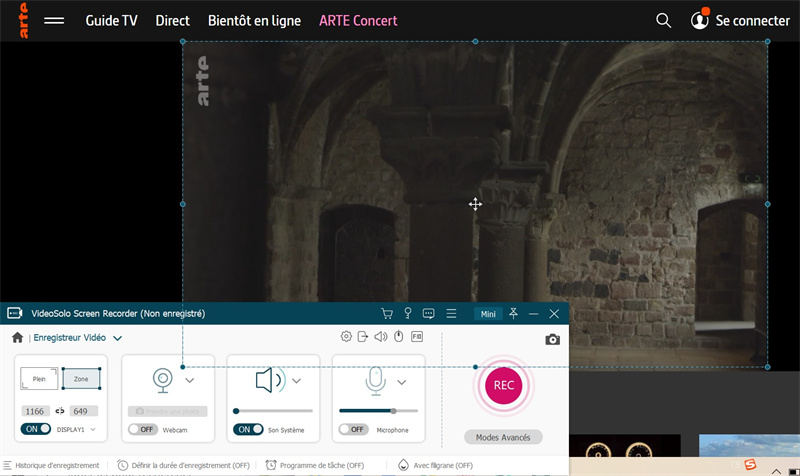
Task: Open ARTE site search magnifier
Action: (x=663, y=20)
